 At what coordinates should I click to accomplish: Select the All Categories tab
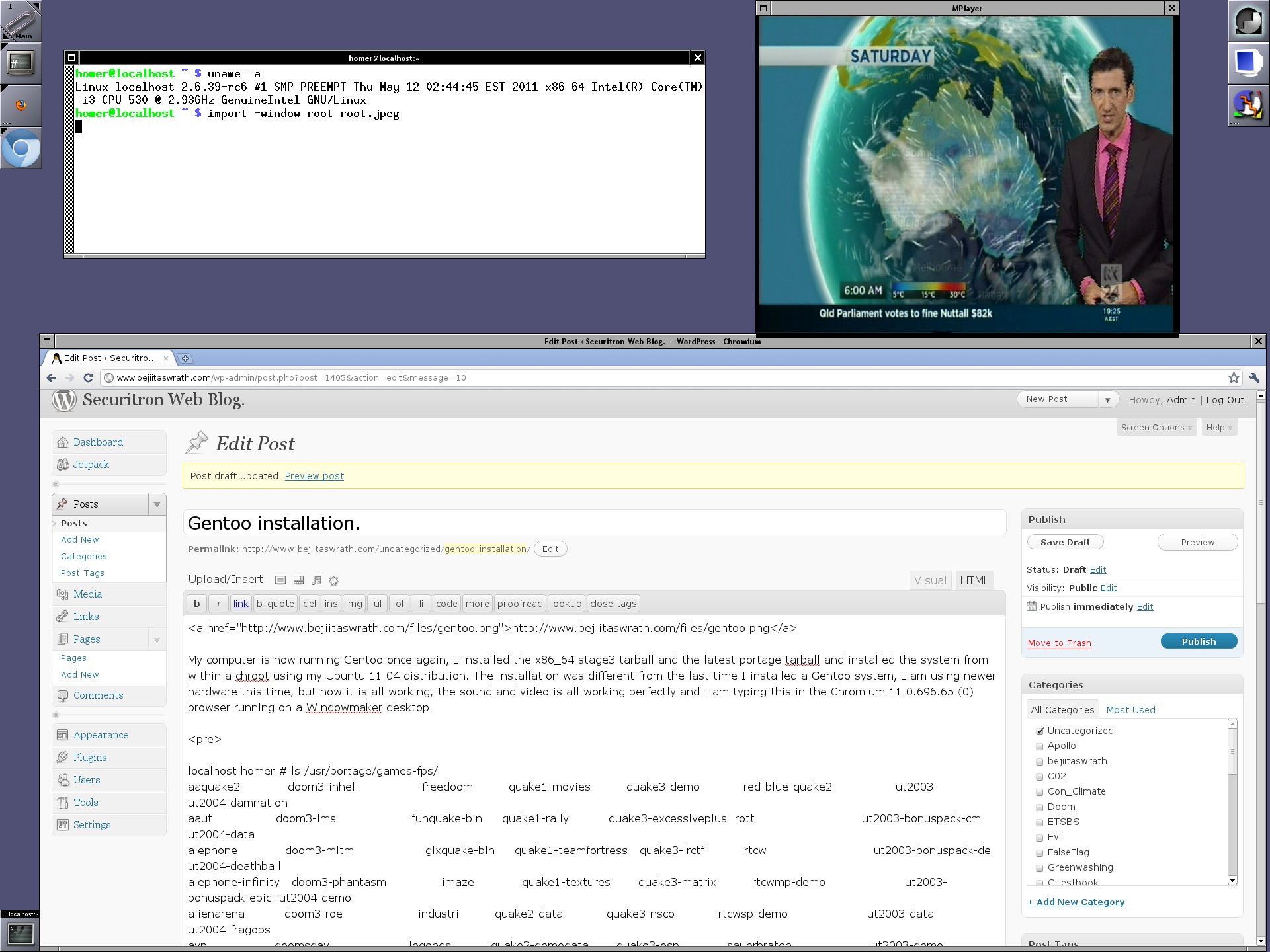coord(1062,710)
